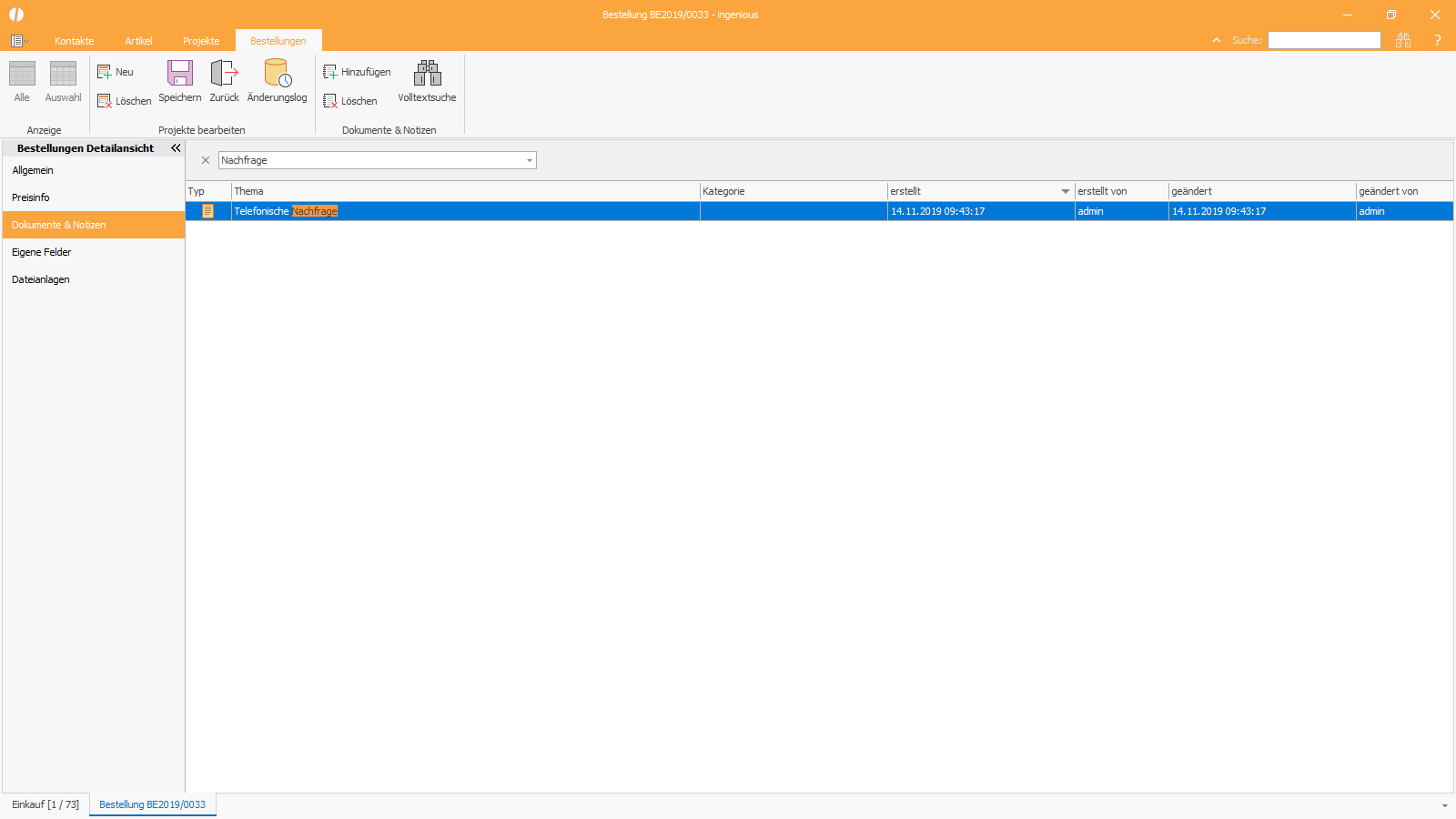This screenshot has height=819, width=1456.
Task: Clear the Nachfrage filter with X
Action: [x=206, y=160]
